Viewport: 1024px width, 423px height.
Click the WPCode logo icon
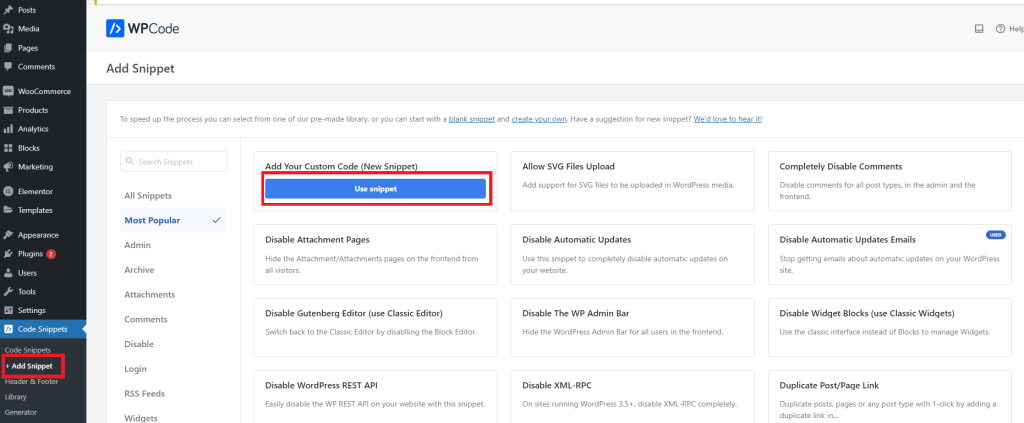(x=115, y=29)
